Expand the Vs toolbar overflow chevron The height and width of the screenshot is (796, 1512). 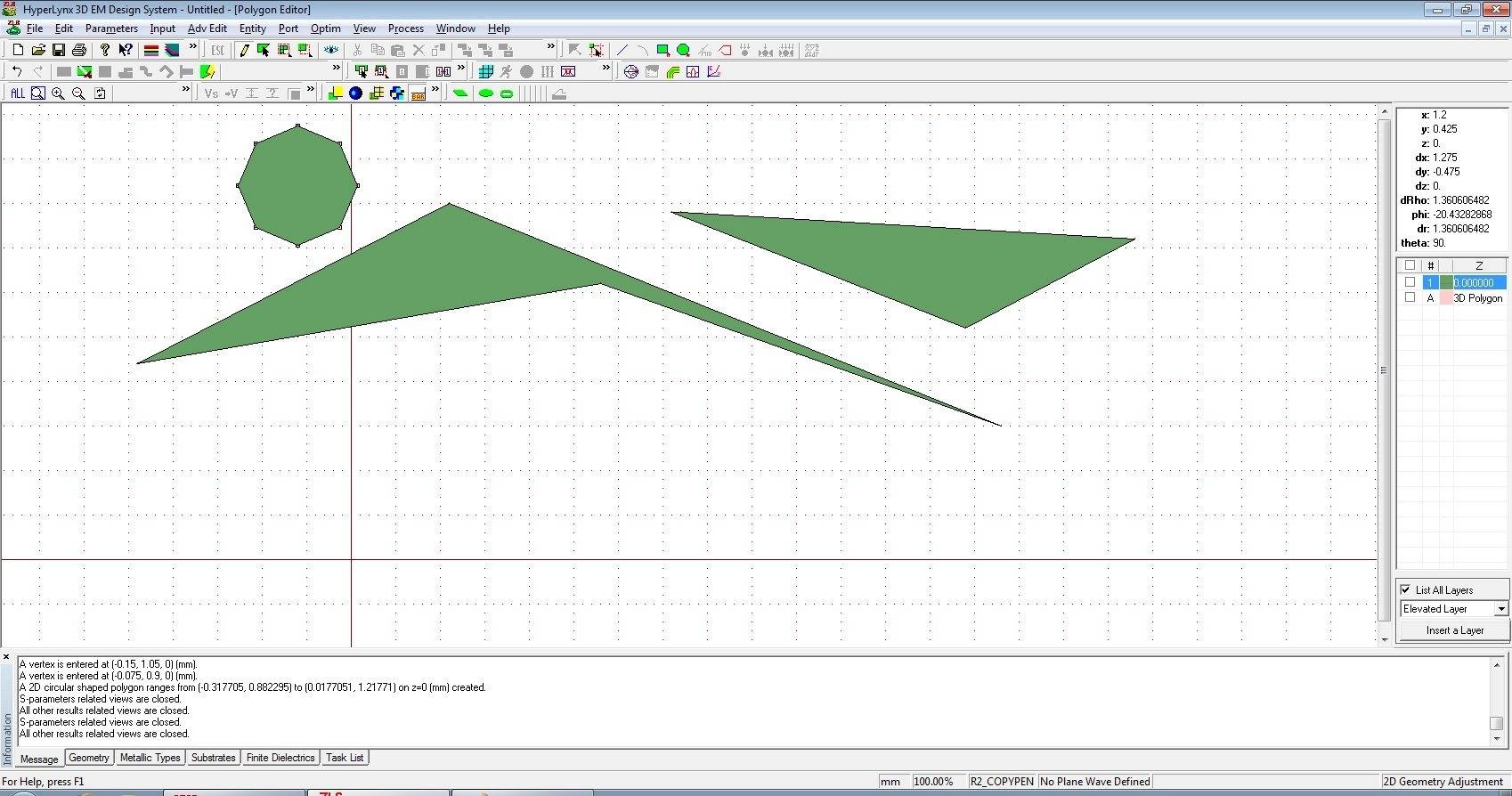(311, 90)
